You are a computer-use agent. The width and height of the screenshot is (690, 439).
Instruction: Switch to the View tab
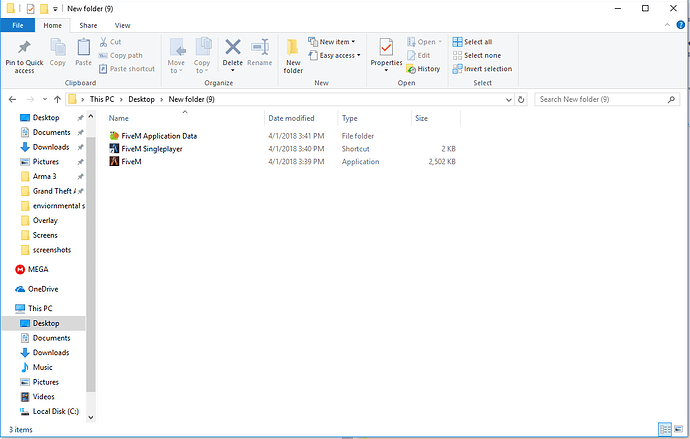(122, 26)
